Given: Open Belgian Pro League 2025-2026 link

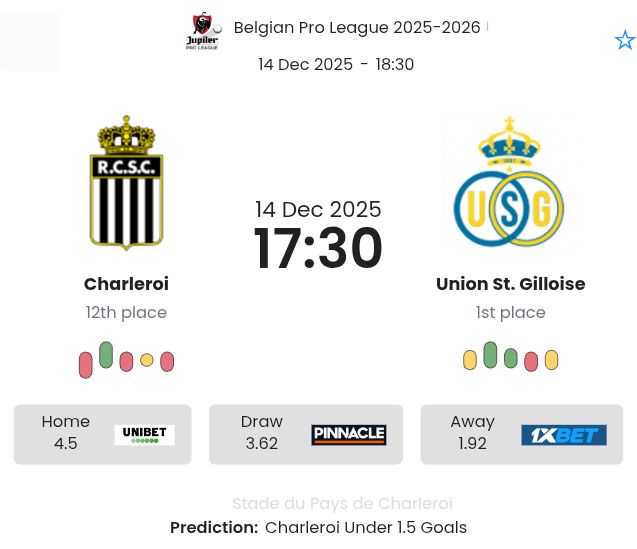Looking at the screenshot, I should (x=357, y=27).
